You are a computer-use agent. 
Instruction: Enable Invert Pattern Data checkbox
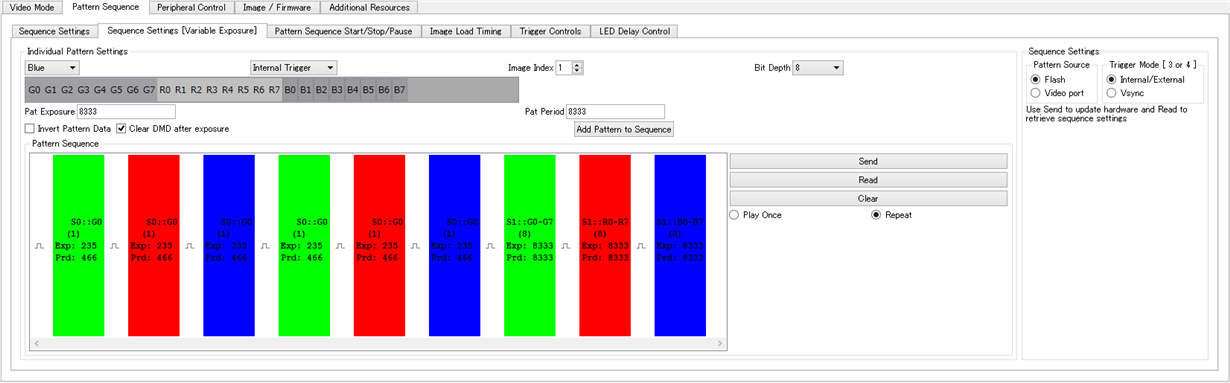point(29,129)
